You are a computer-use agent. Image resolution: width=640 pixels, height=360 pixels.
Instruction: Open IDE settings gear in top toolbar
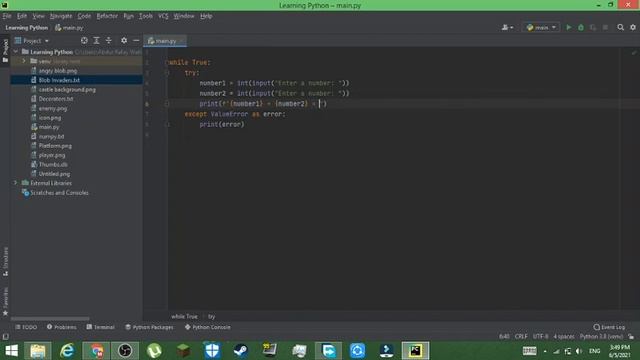click(x=633, y=27)
